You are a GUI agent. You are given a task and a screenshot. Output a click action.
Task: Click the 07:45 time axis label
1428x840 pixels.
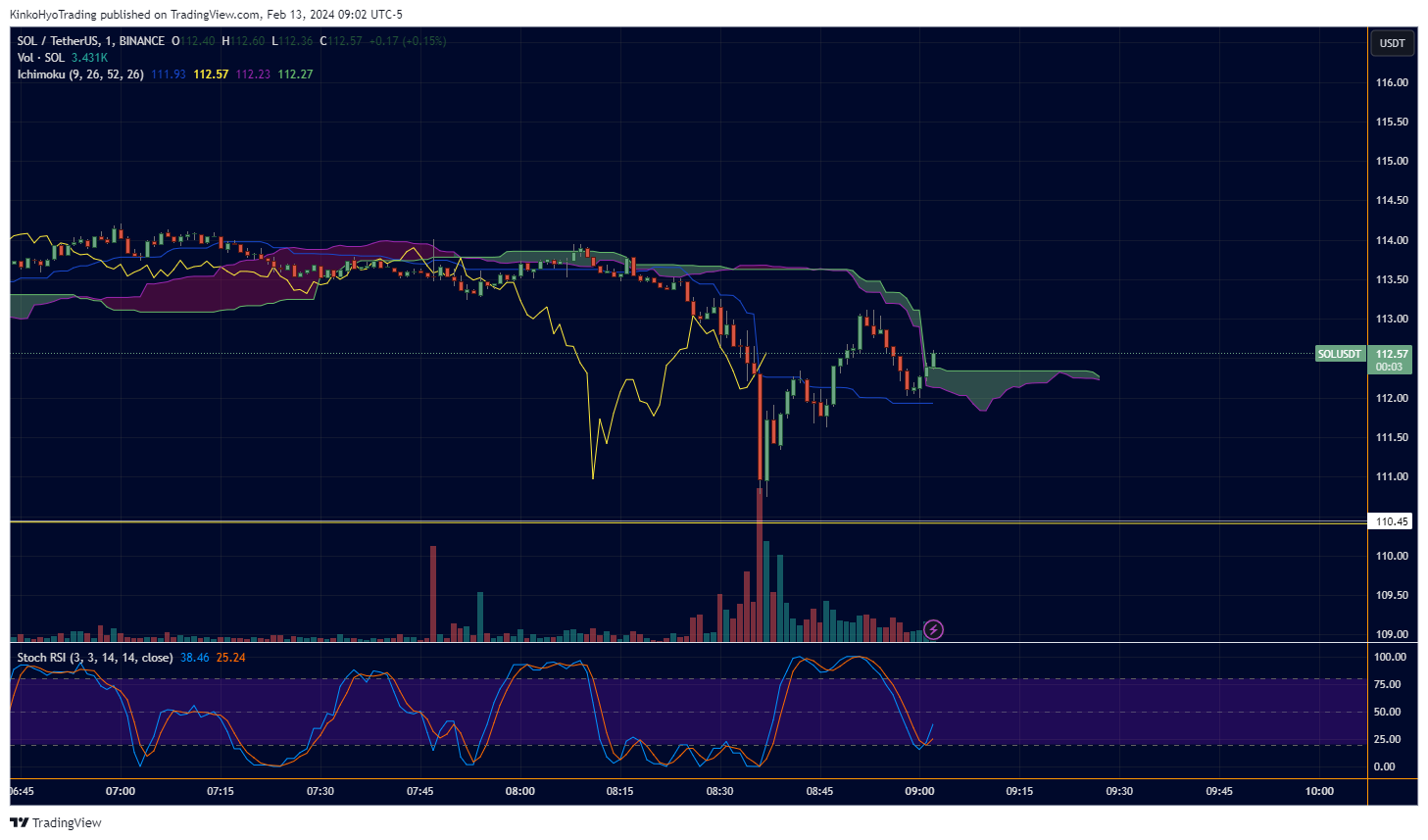pos(419,791)
